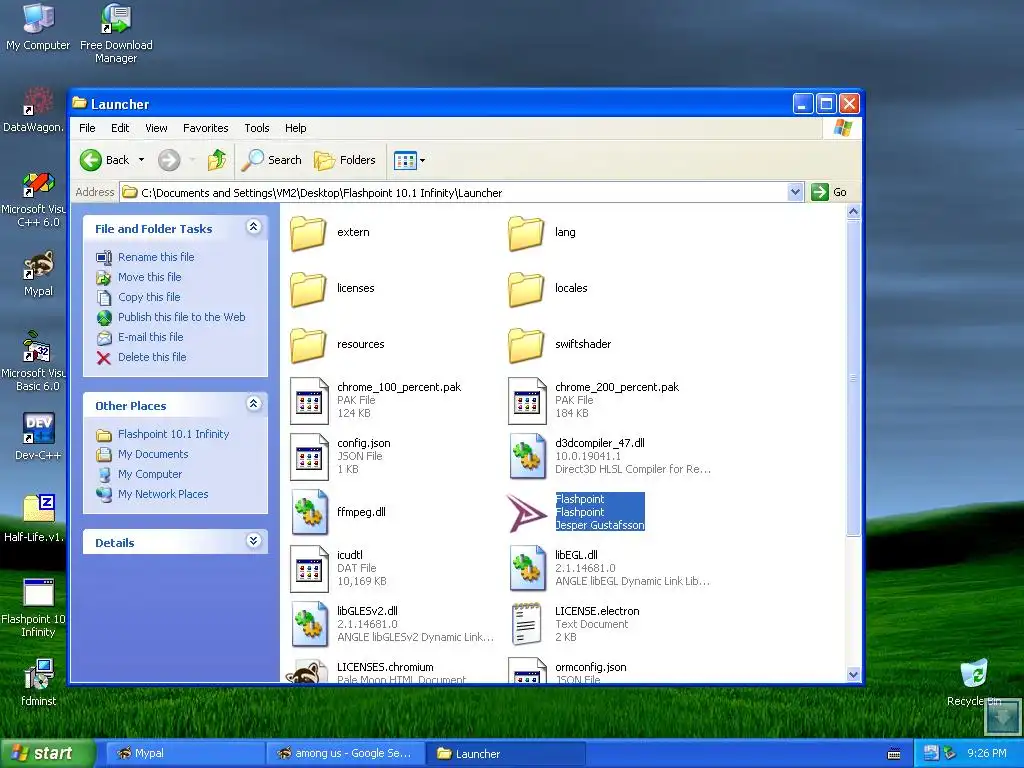Select the libGLESv2.dll file icon
Viewport: 1024px width, 768px height.
(310, 625)
